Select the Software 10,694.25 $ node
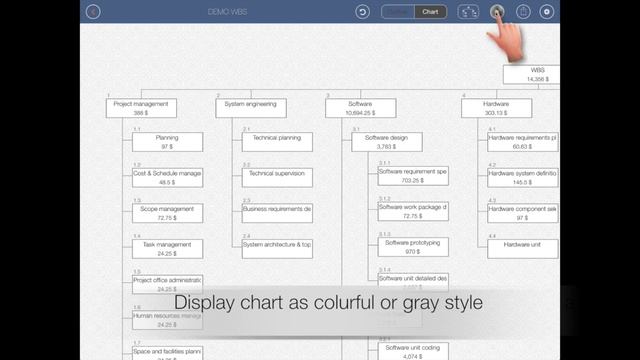This screenshot has height=360, width=640. click(x=360, y=108)
